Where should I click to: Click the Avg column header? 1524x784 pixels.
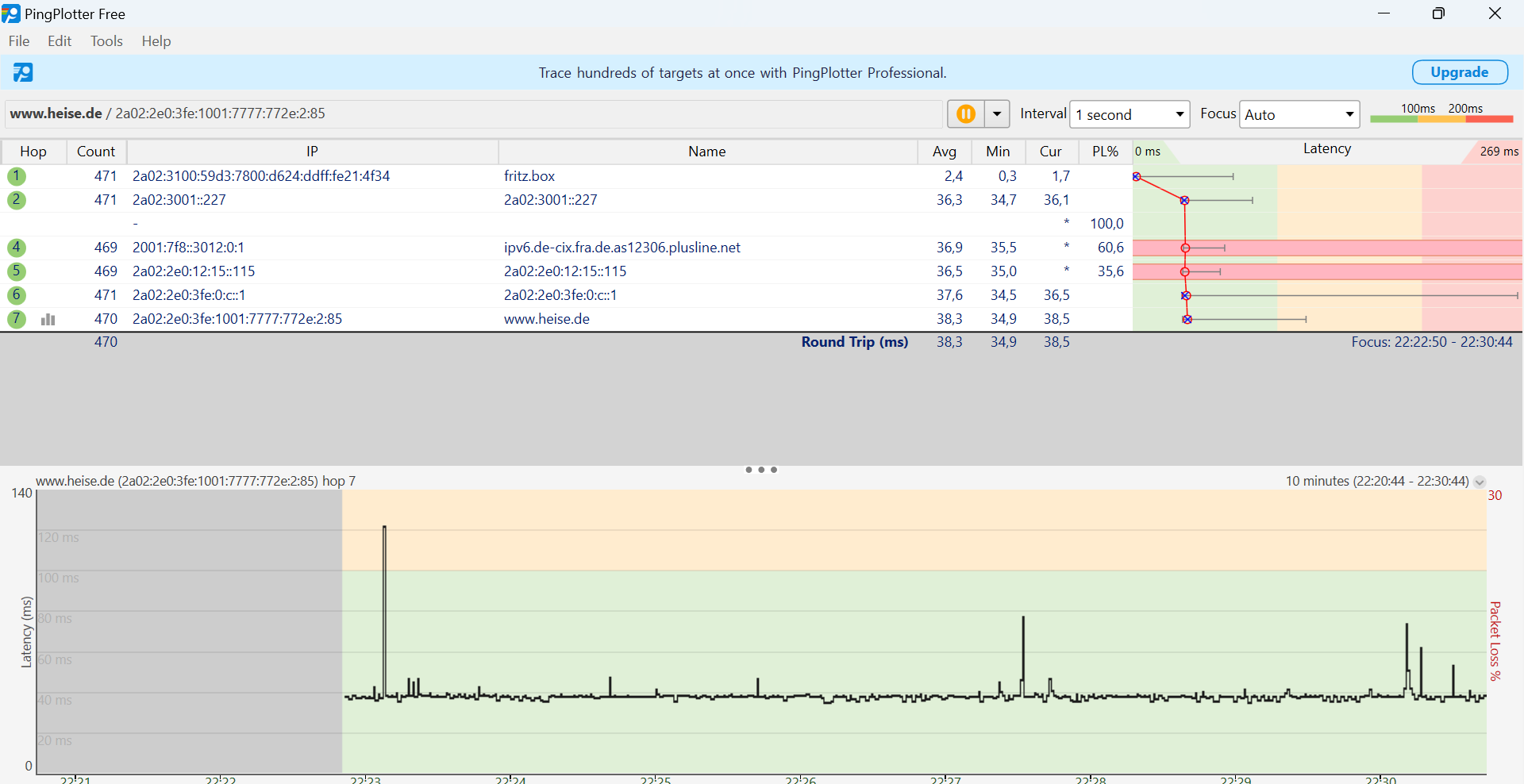945,152
